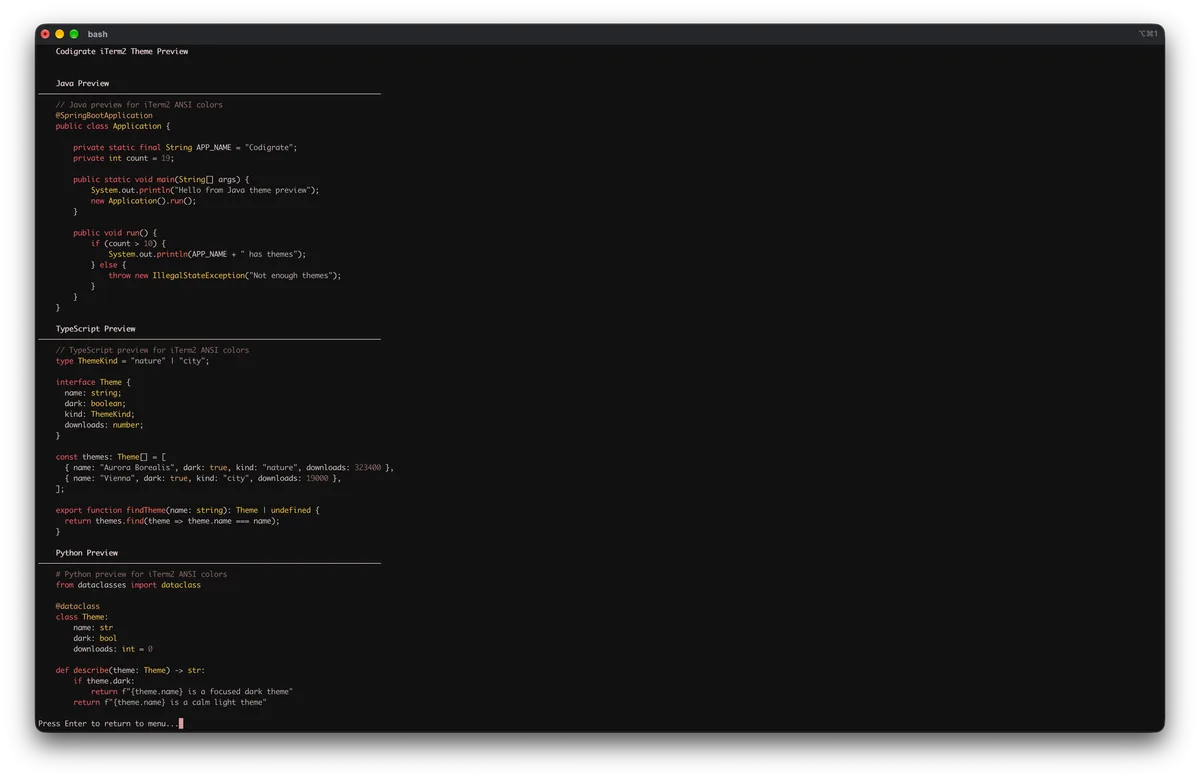The height and width of the screenshot is (779, 1200).
Task: Click the 'kind: ThemeKind;' property line
Action: [x=100, y=414]
